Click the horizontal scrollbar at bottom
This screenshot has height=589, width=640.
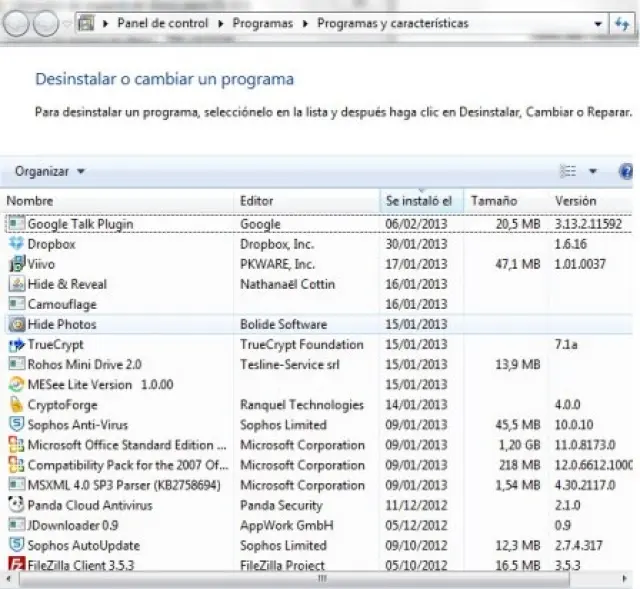tap(320, 579)
